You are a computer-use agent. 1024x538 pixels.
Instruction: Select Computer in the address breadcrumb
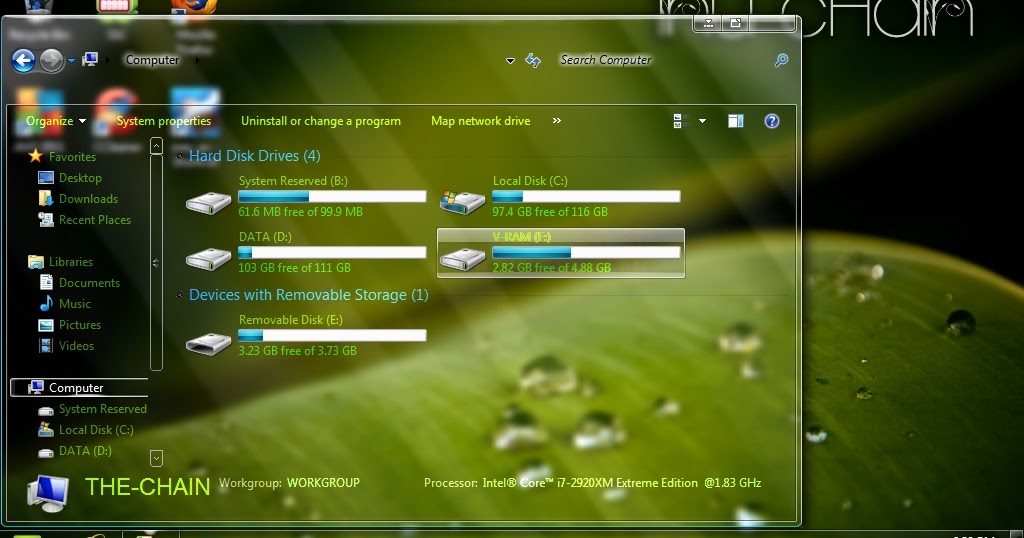[152, 60]
